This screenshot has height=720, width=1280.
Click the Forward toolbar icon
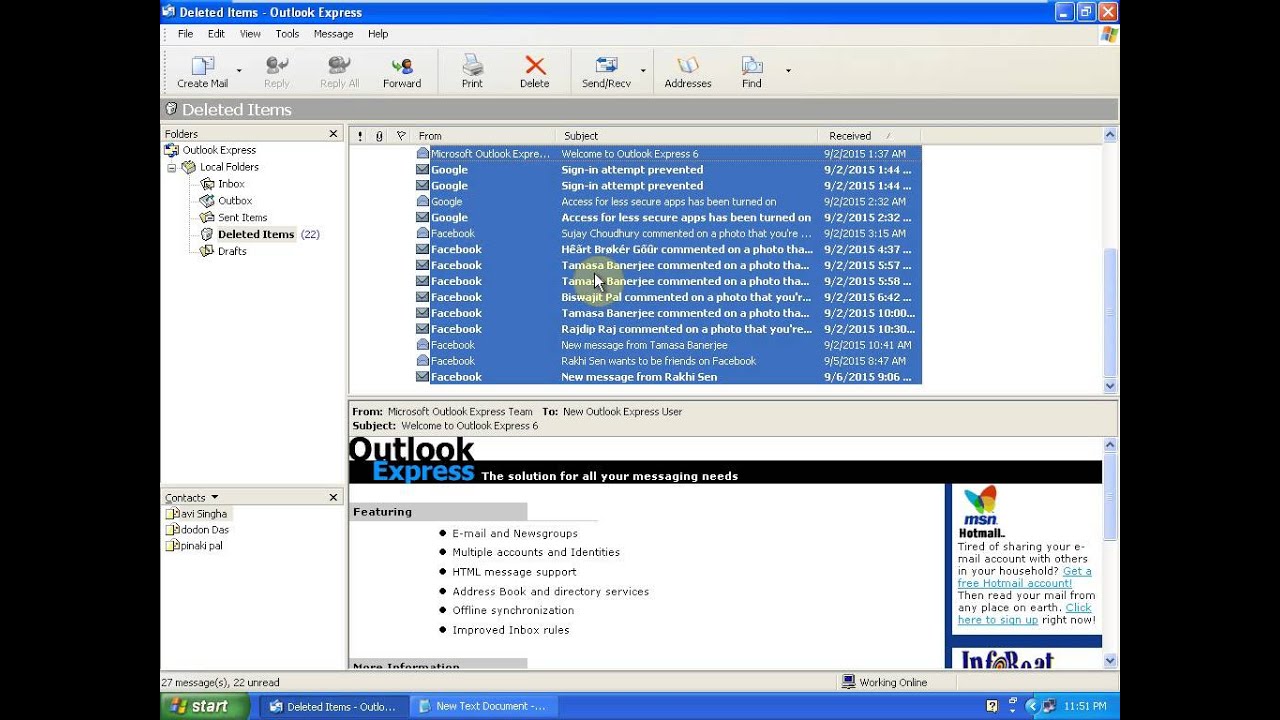(402, 66)
